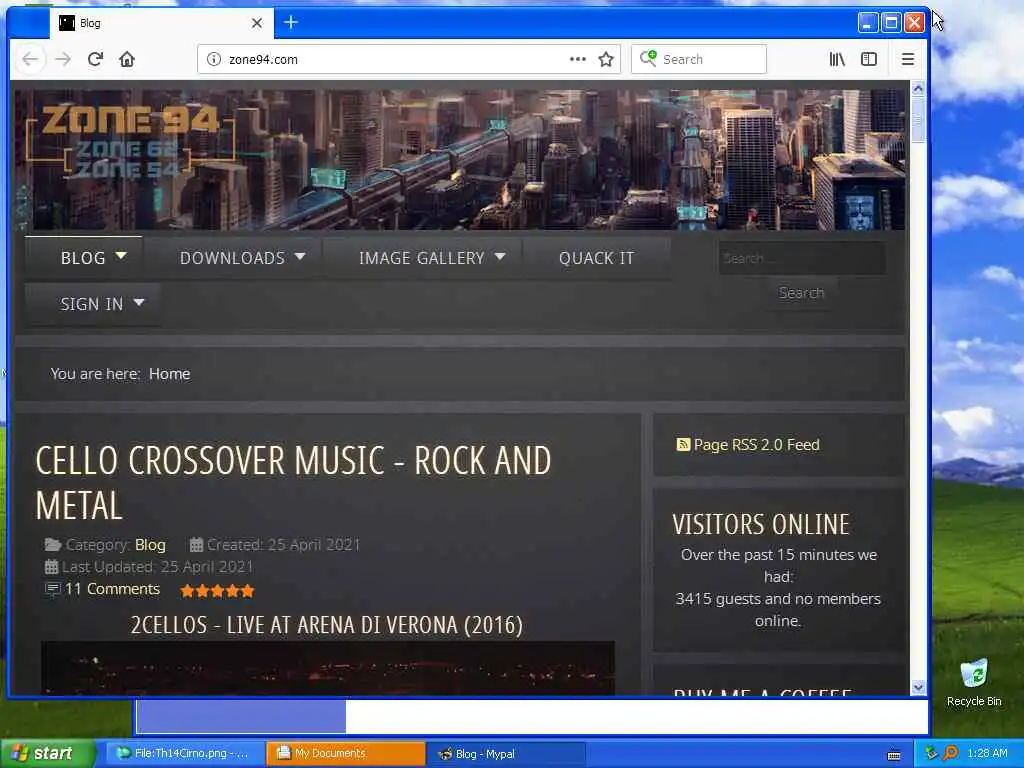The width and height of the screenshot is (1024, 768).
Task: Close the Blog tab
Action: click(257, 23)
